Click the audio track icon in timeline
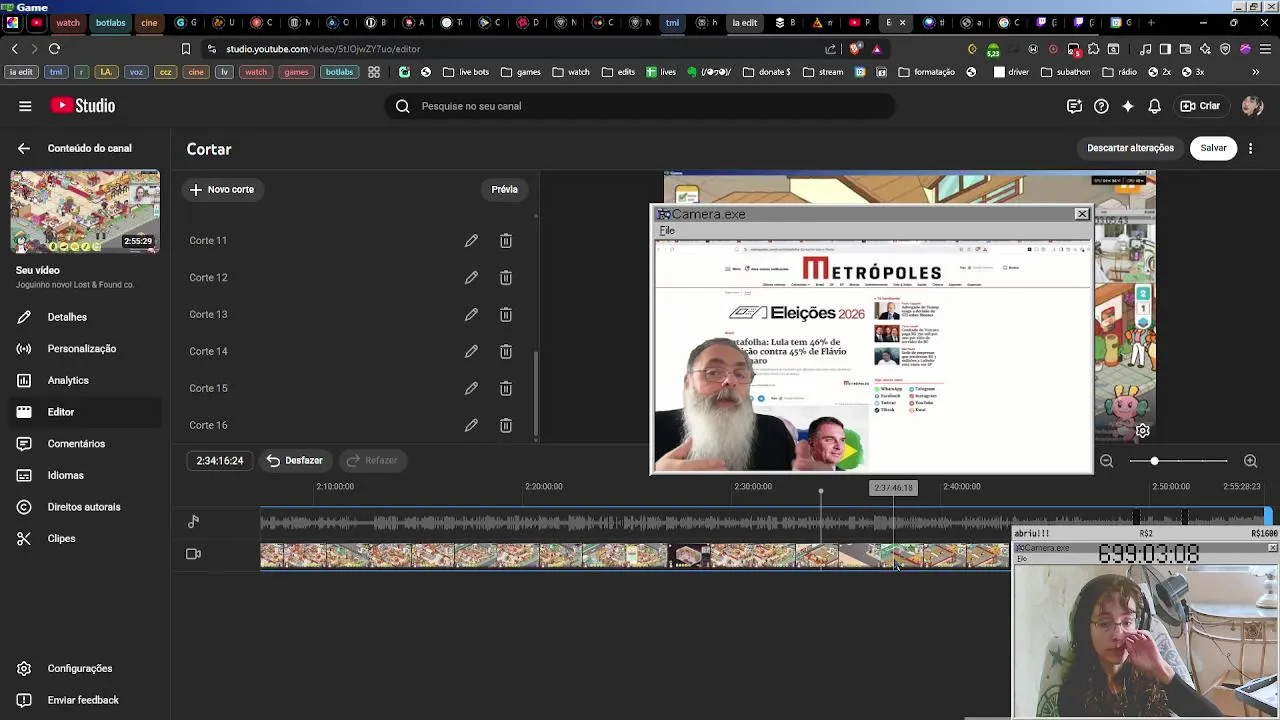1280x720 pixels. click(x=194, y=521)
